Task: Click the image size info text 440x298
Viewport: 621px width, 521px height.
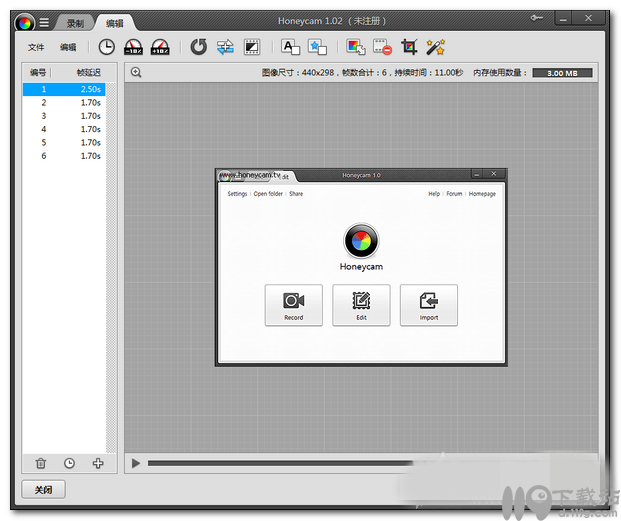Action: 298,72
